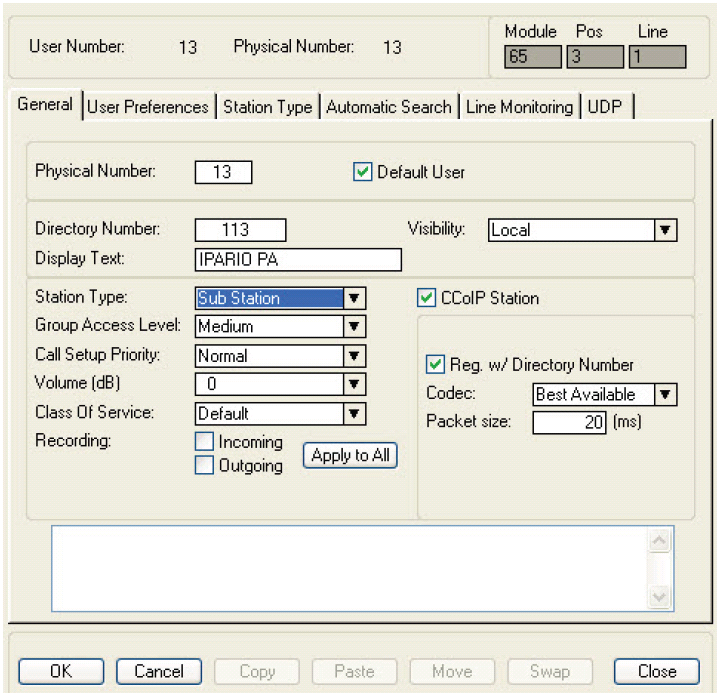Click the Pos field showing 3

(x=595, y=57)
